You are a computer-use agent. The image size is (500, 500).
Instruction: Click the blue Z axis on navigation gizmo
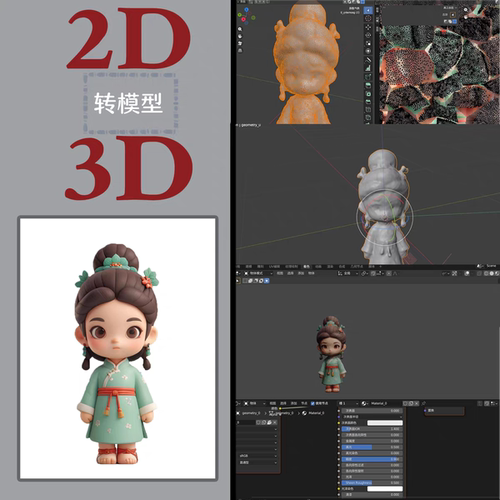tap(246, 10)
